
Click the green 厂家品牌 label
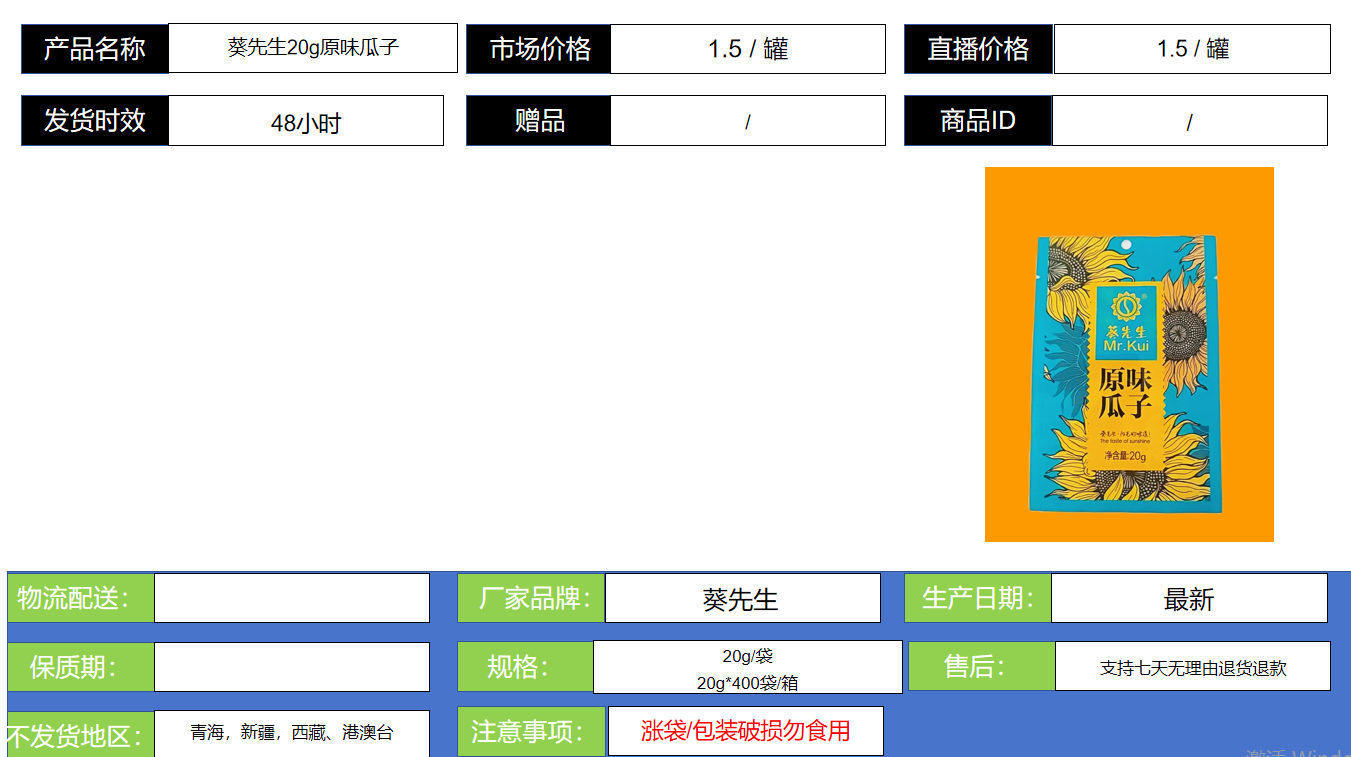click(x=531, y=599)
